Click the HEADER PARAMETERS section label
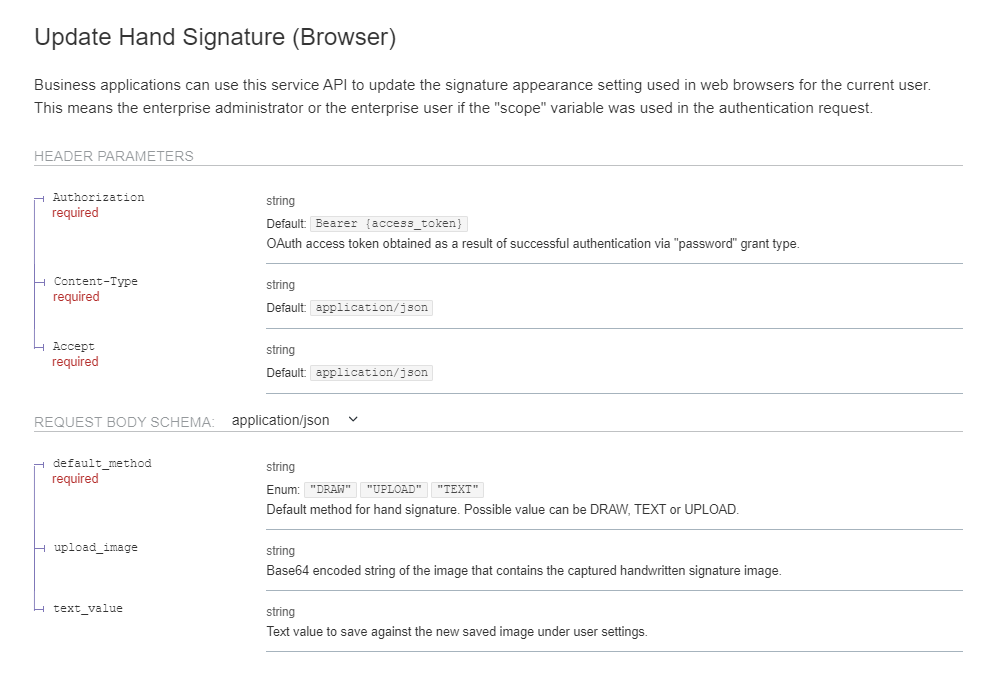 tap(114, 156)
